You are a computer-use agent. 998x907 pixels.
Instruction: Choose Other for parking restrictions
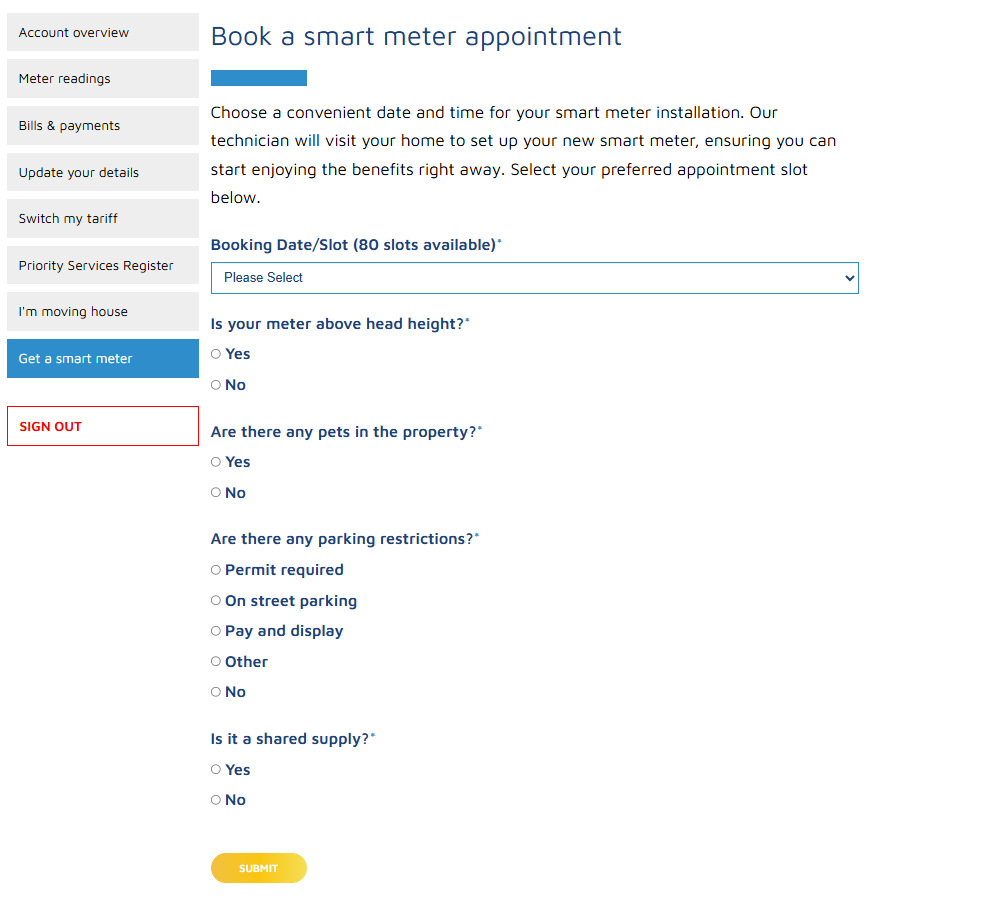[216, 662]
